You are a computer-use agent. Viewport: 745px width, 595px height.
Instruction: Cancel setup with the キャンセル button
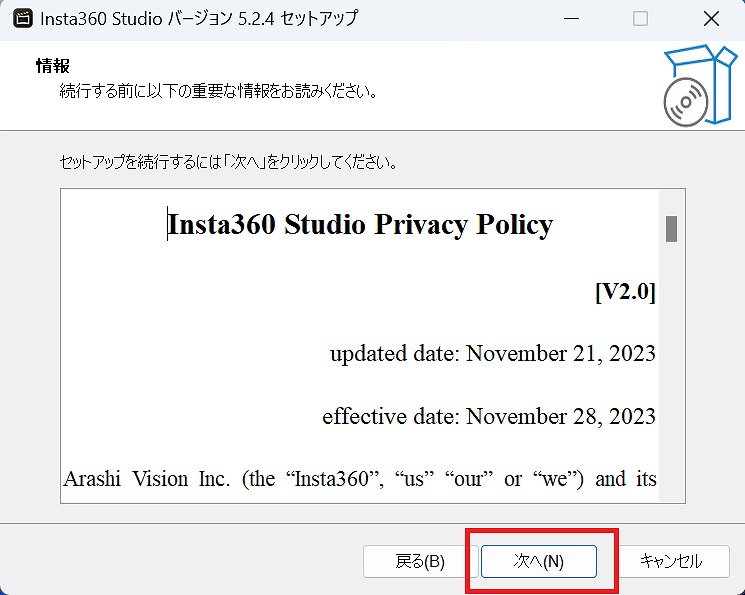tap(670, 561)
